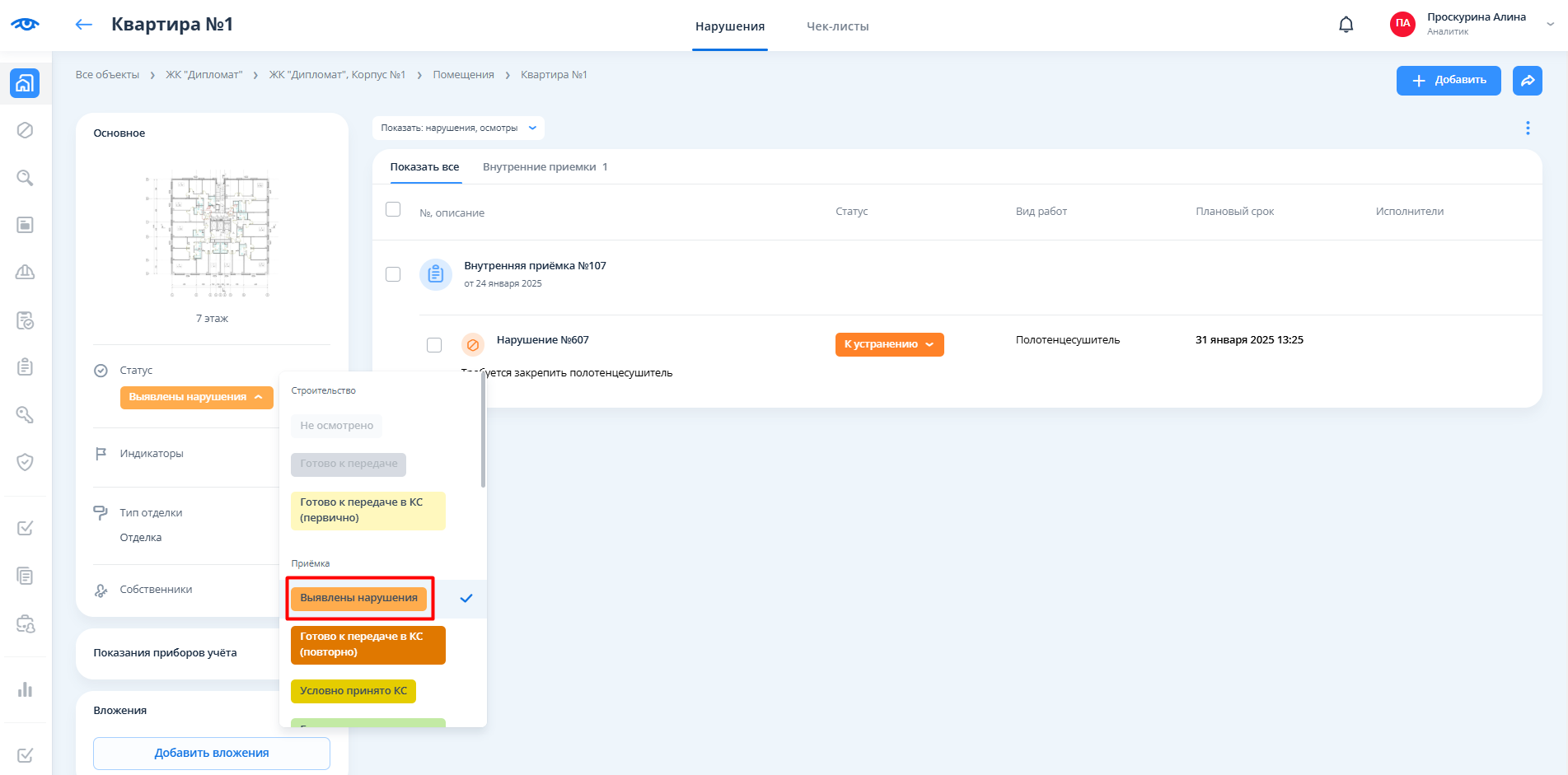
Task: Click the buildings icon in sidebar
Action: (x=25, y=83)
